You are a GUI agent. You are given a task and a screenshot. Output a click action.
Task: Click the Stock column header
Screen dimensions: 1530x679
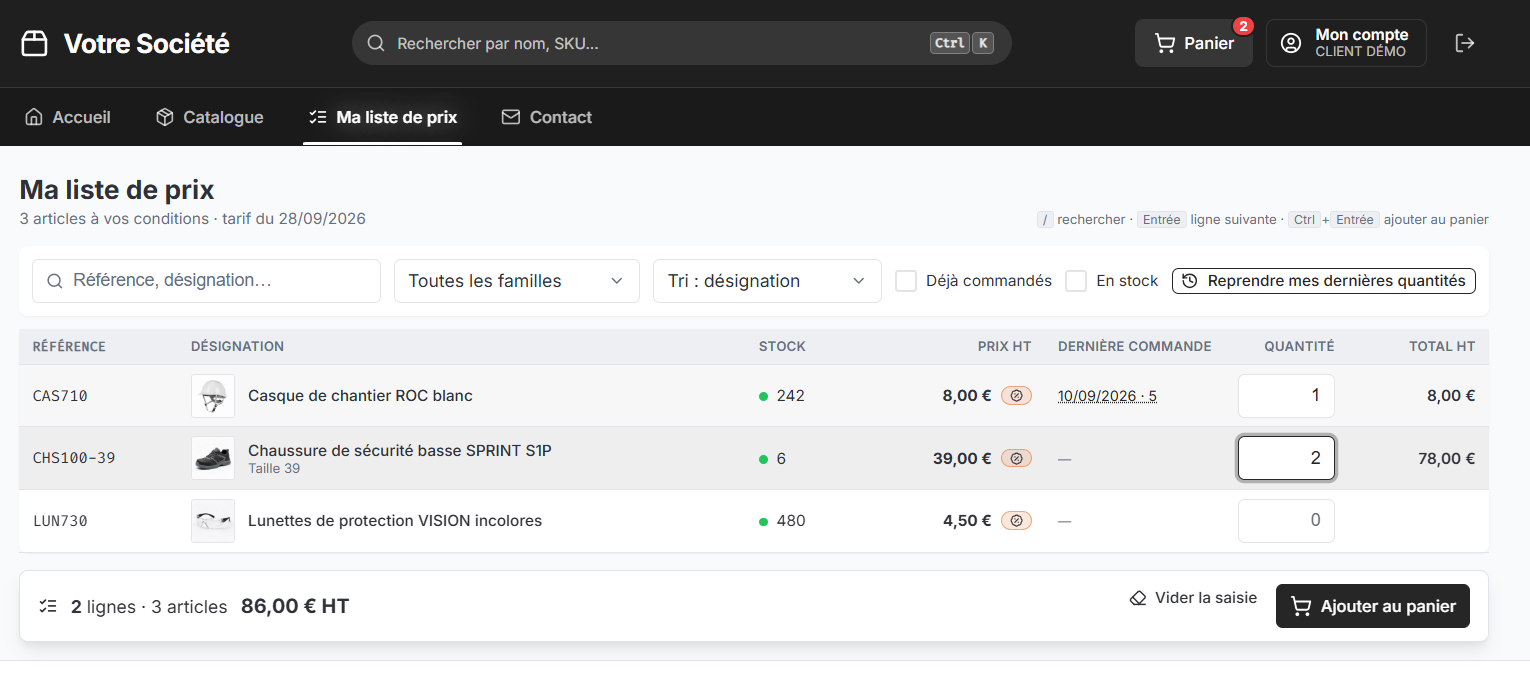tap(782, 347)
